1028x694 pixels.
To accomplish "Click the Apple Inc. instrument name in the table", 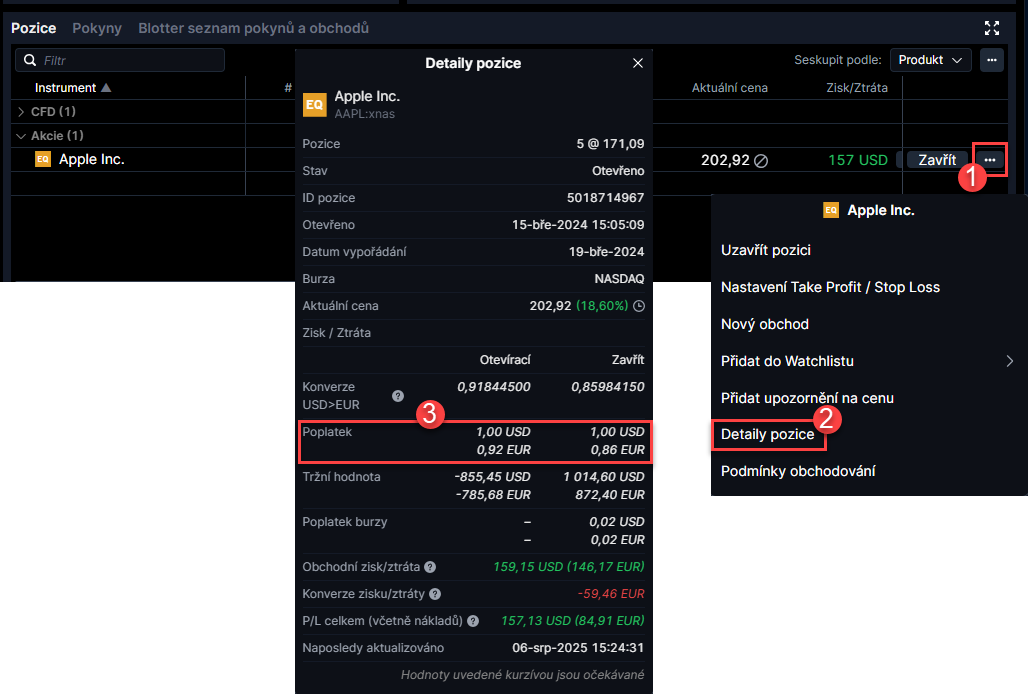I will coord(92,159).
